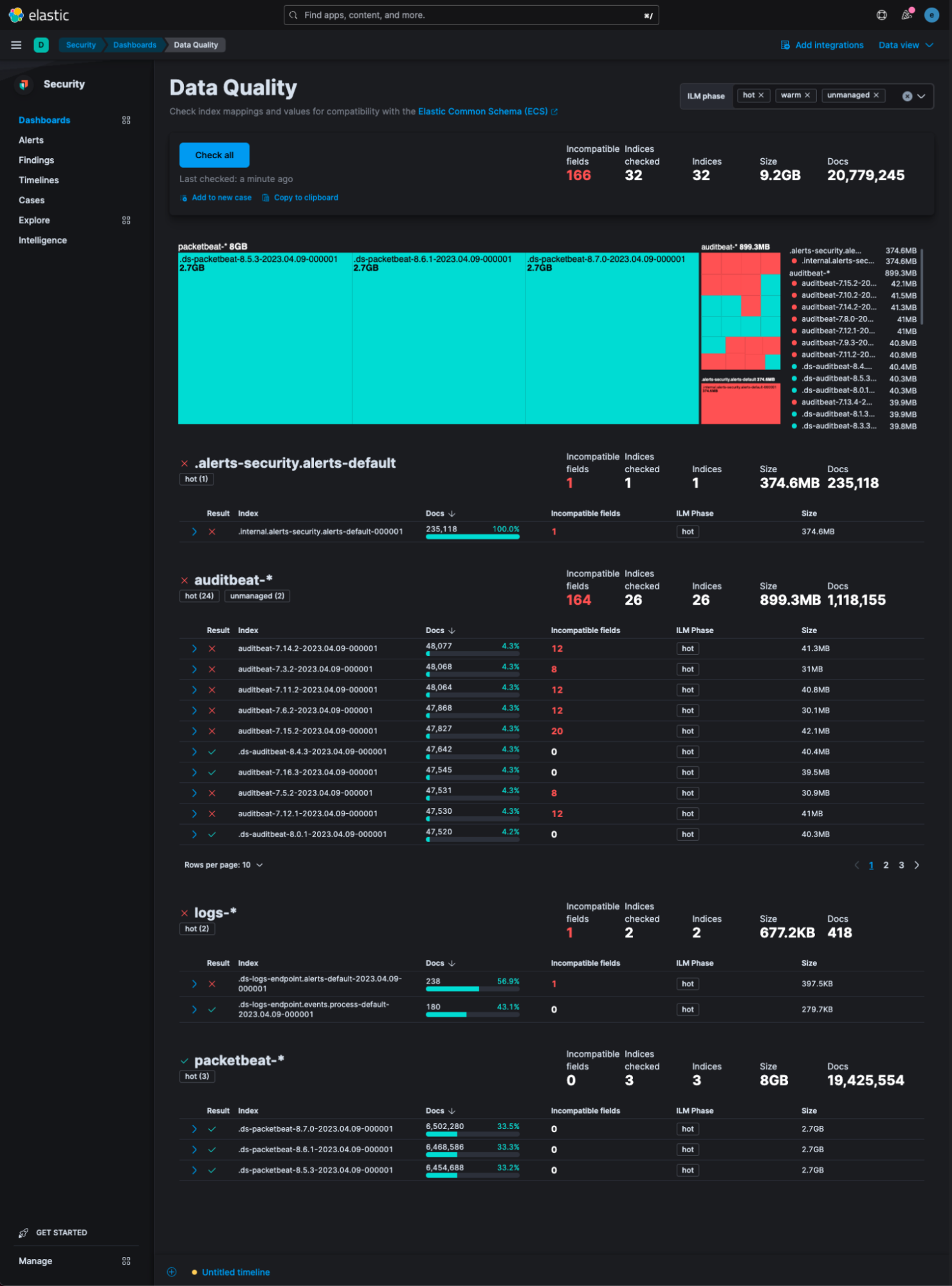Click the red alerts-security treemap block
Viewport: 952px width, 1286px height.
[x=740, y=404]
